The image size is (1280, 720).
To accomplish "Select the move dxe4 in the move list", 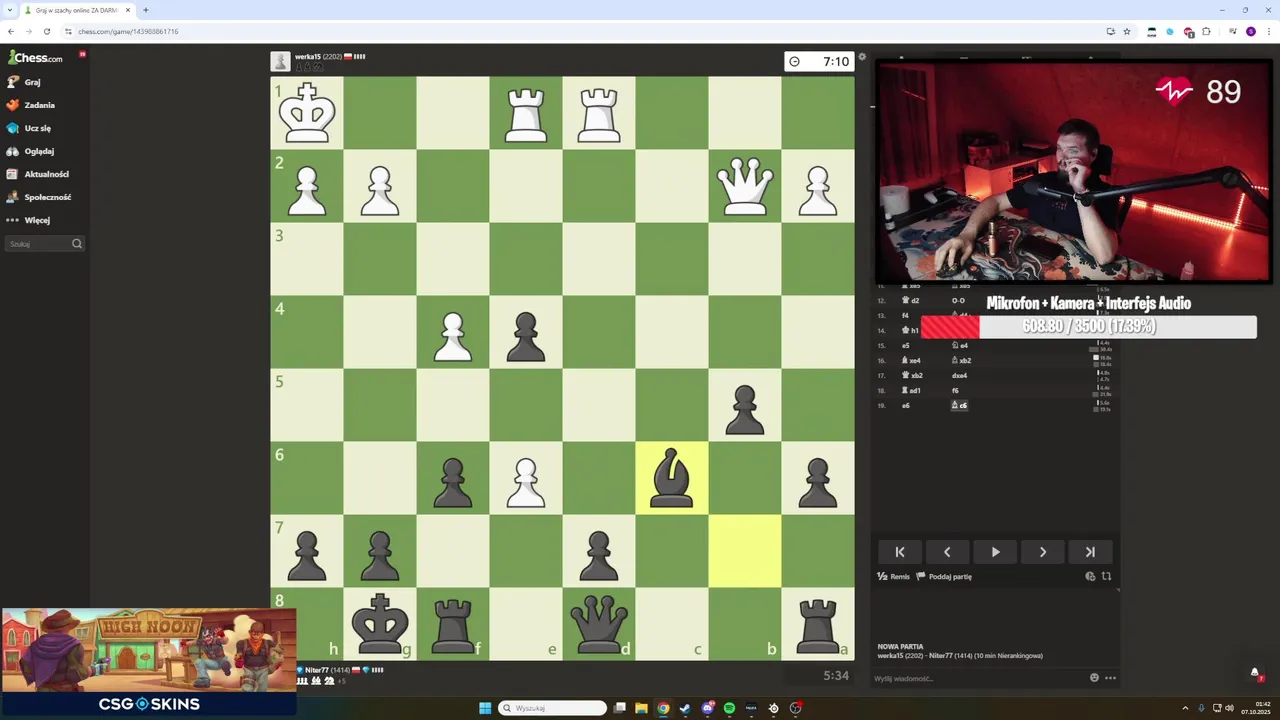I will point(960,376).
